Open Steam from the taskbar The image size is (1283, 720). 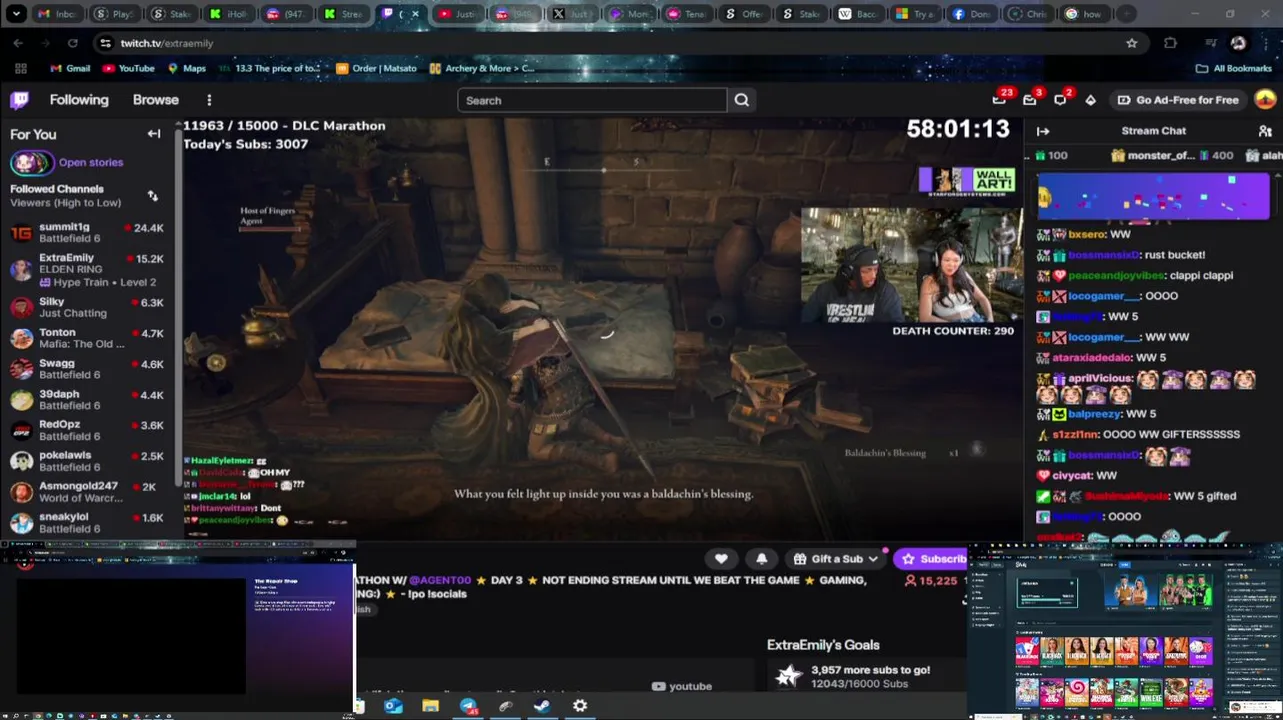[541, 706]
